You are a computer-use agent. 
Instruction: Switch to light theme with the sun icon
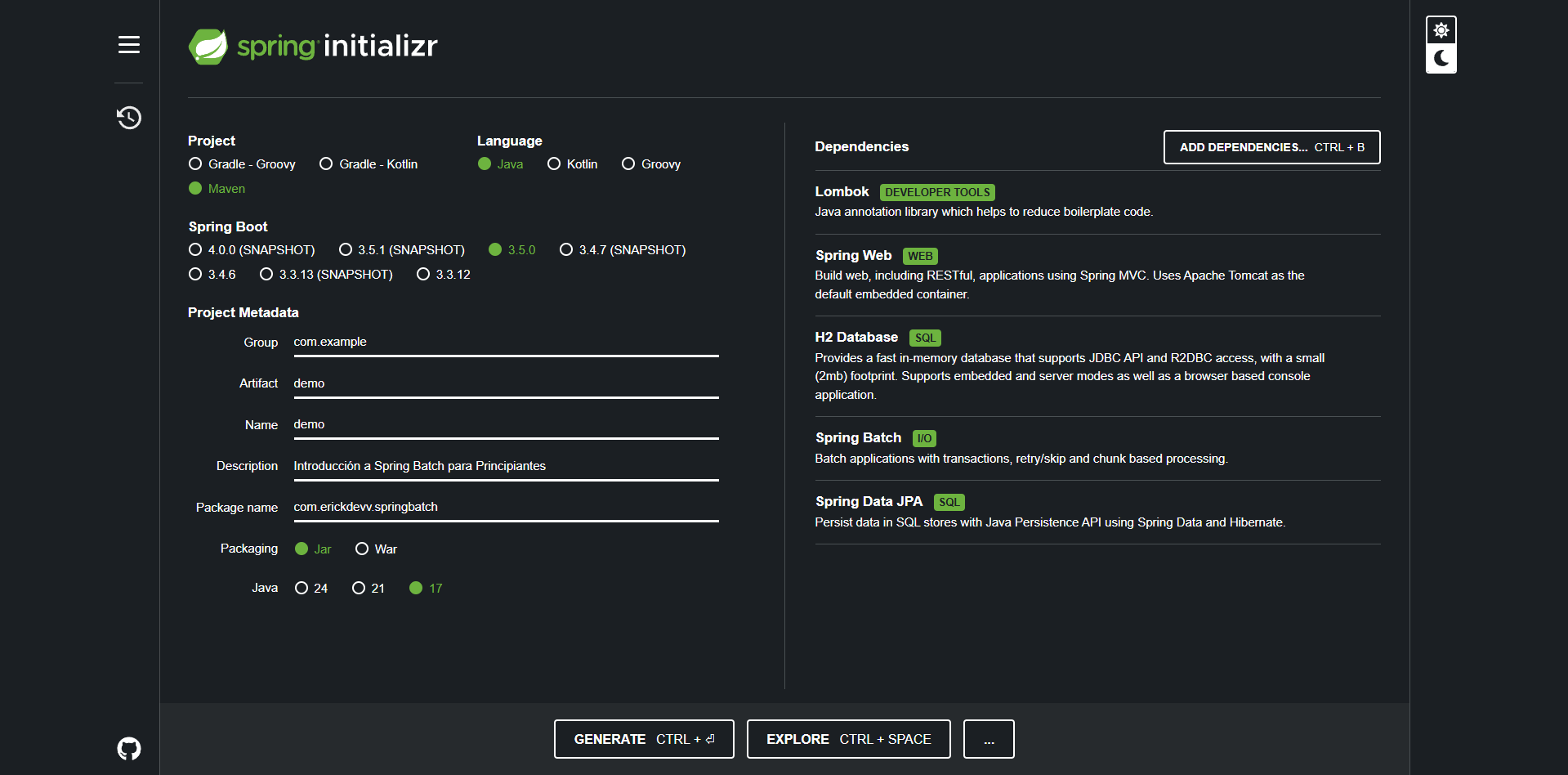point(1441,30)
